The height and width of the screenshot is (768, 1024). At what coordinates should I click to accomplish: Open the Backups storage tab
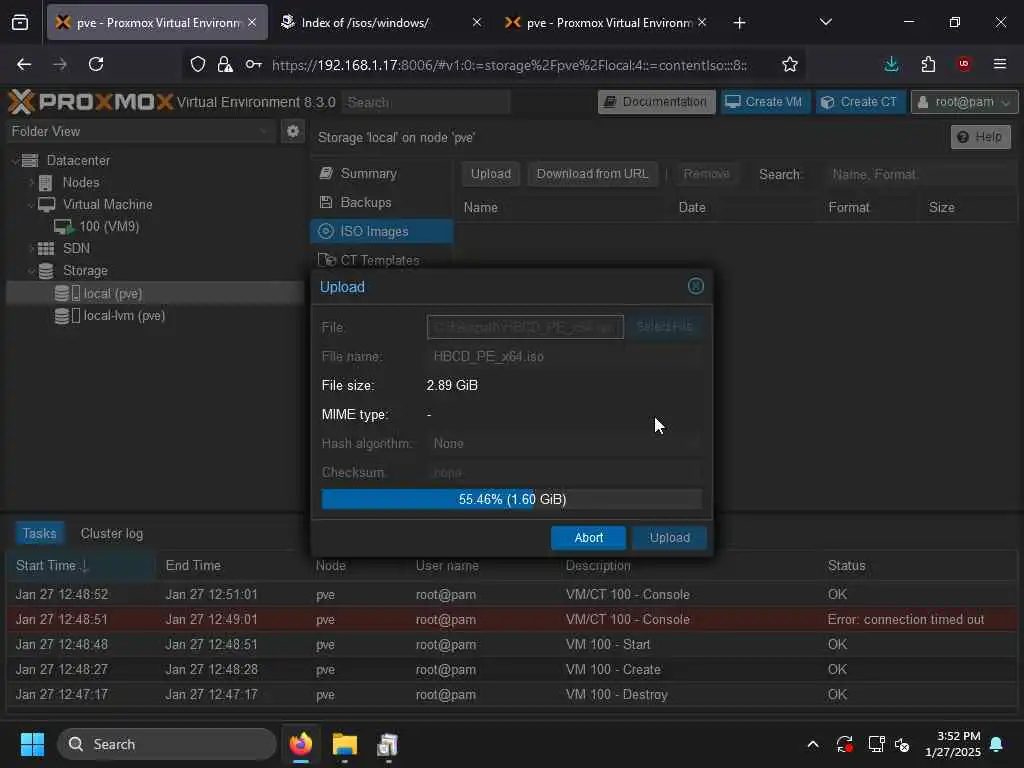point(381,202)
